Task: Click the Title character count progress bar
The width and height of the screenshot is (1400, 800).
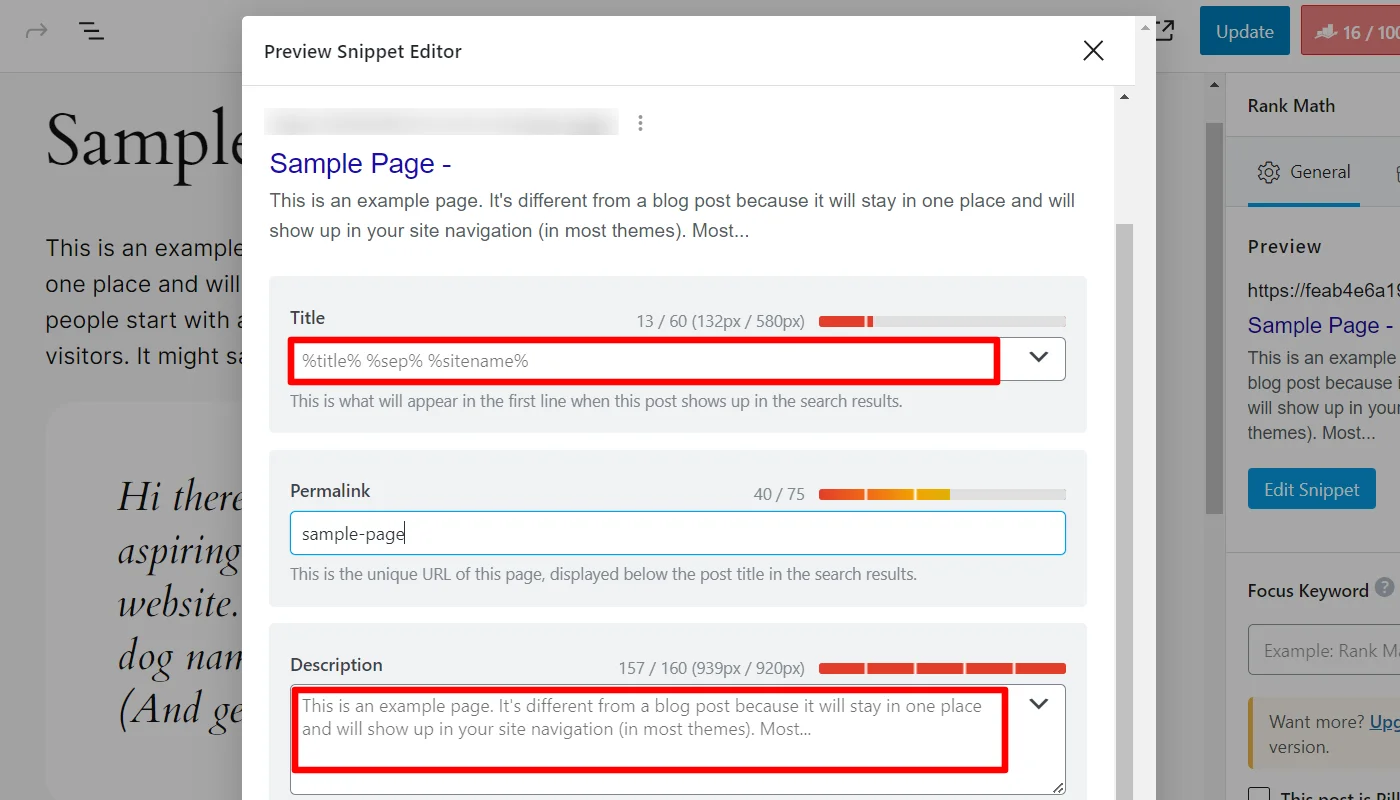Action: click(942, 321)
